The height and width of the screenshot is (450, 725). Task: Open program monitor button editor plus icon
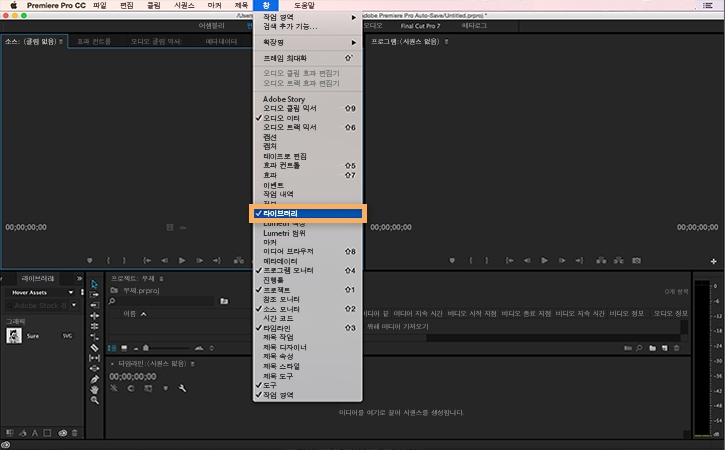point(713,261)
